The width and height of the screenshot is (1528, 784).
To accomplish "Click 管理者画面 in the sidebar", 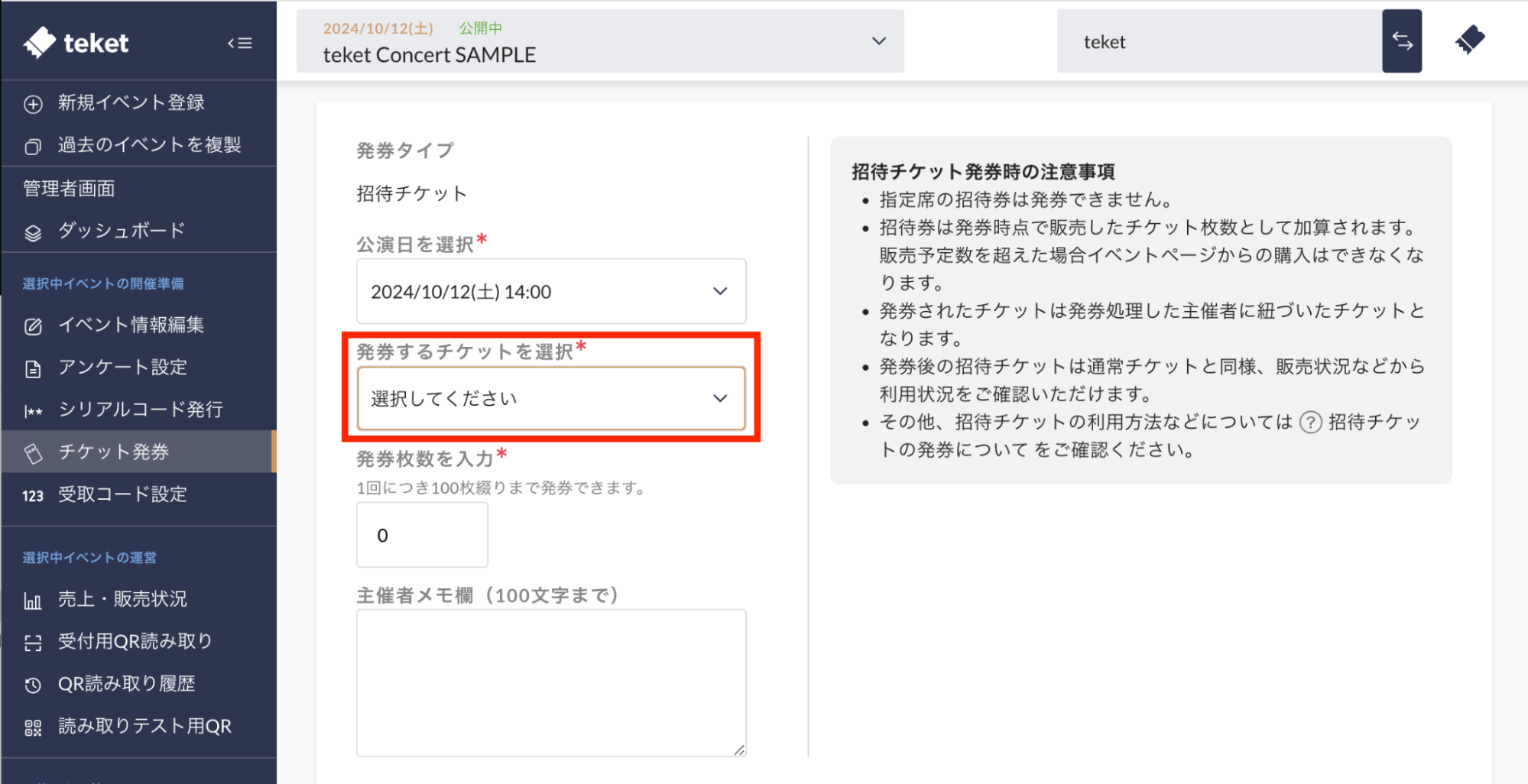I will coord(69,189).
